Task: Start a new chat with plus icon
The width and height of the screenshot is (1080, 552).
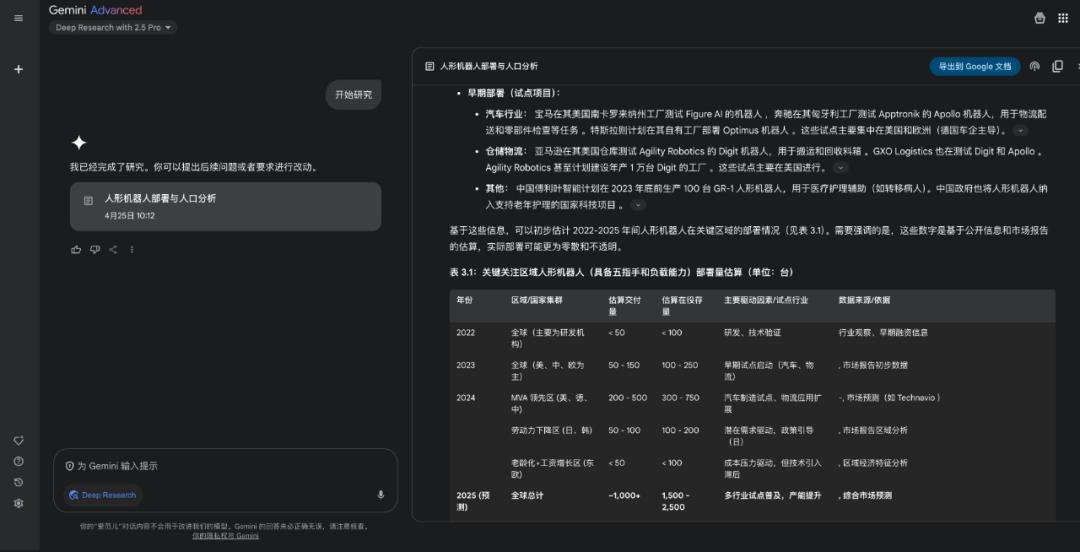Action: click(x=18, y=69)
